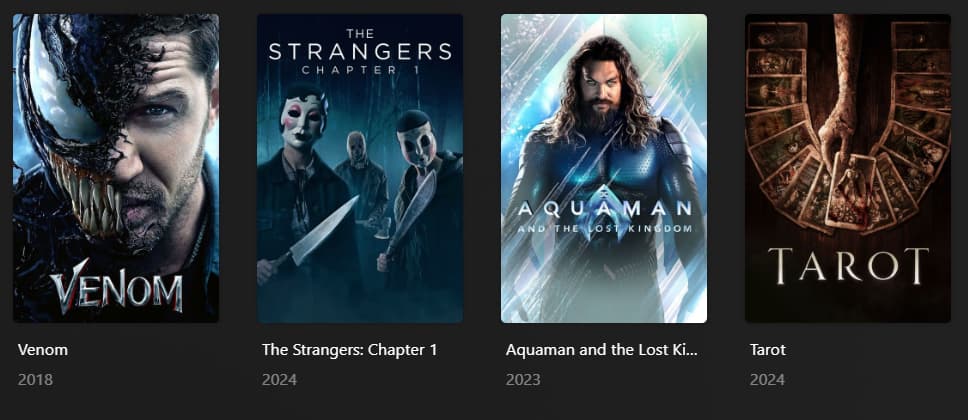Click the 2024 year under The Strangers

[x=279, y=379]
